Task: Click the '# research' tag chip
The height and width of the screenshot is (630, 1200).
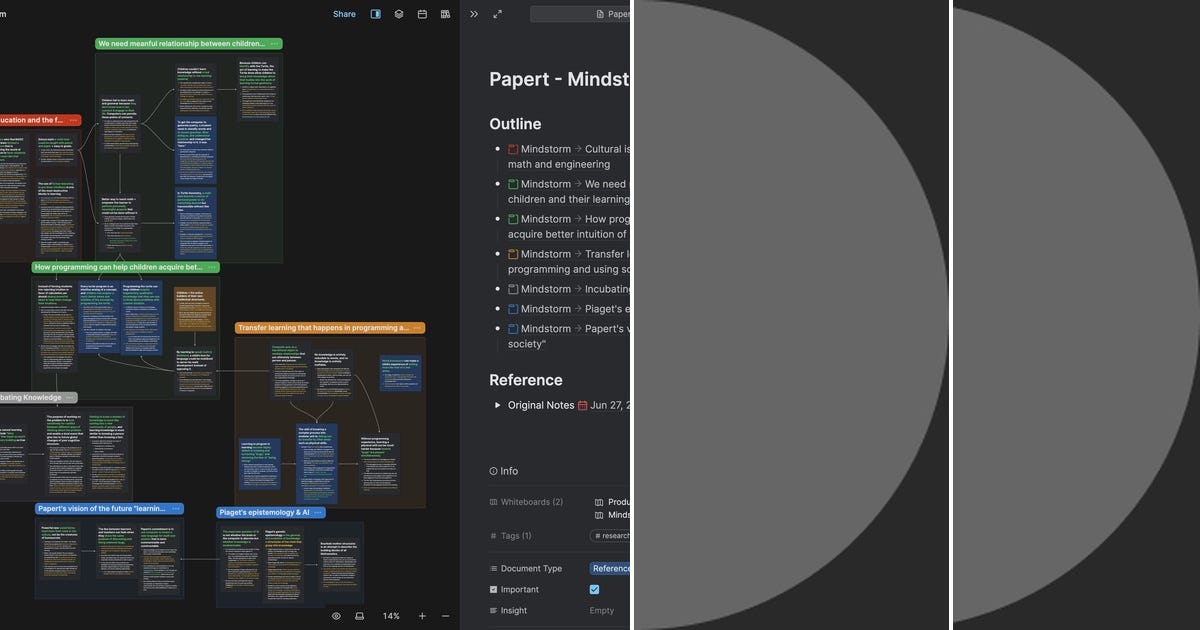Action: [x=611, y=536]
